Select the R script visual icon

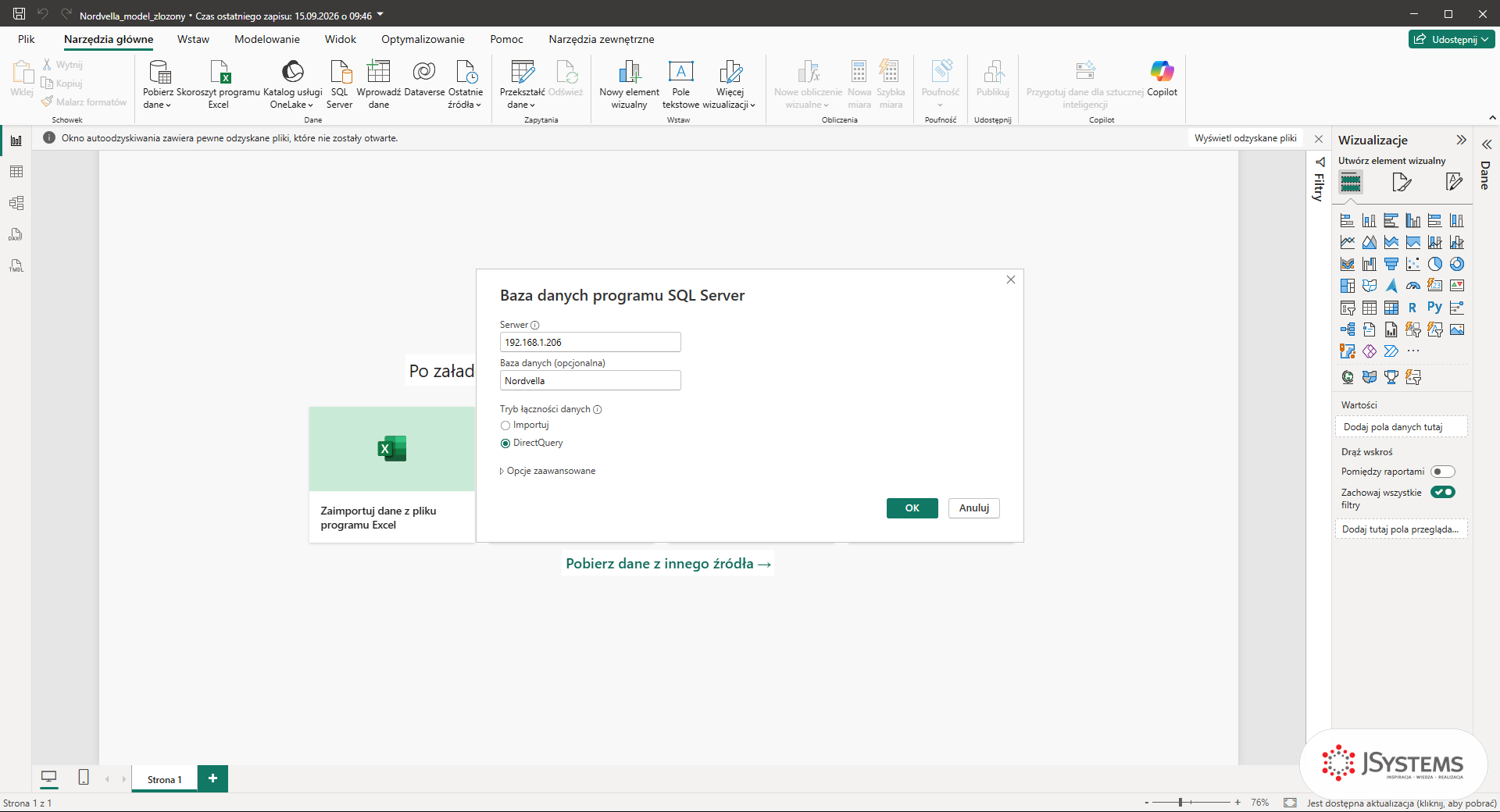(1412, 308)
